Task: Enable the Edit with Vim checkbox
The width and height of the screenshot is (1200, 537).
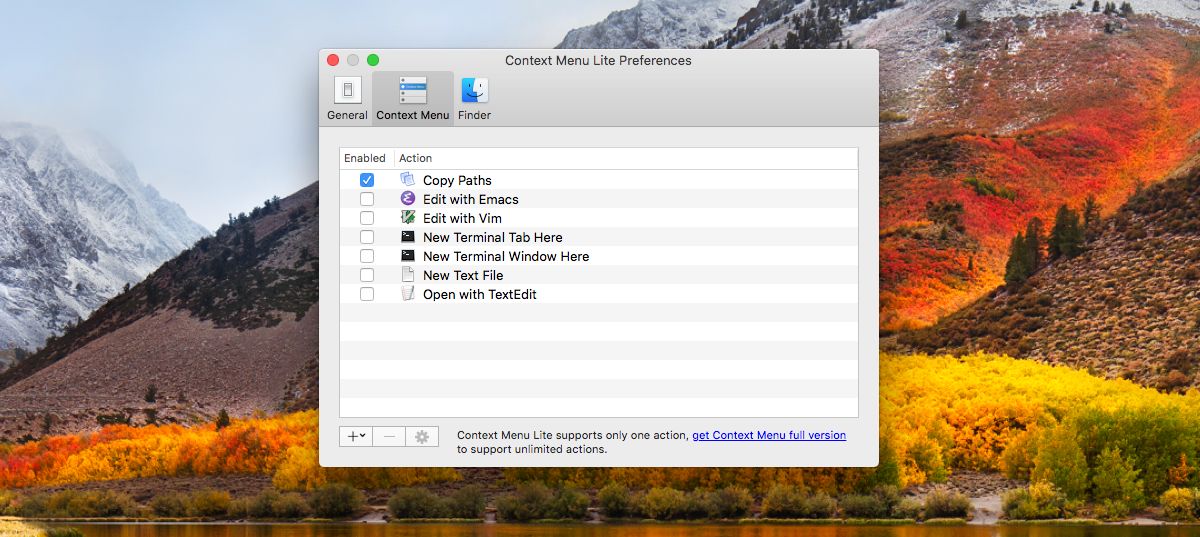Action: [x=367, y=218]
